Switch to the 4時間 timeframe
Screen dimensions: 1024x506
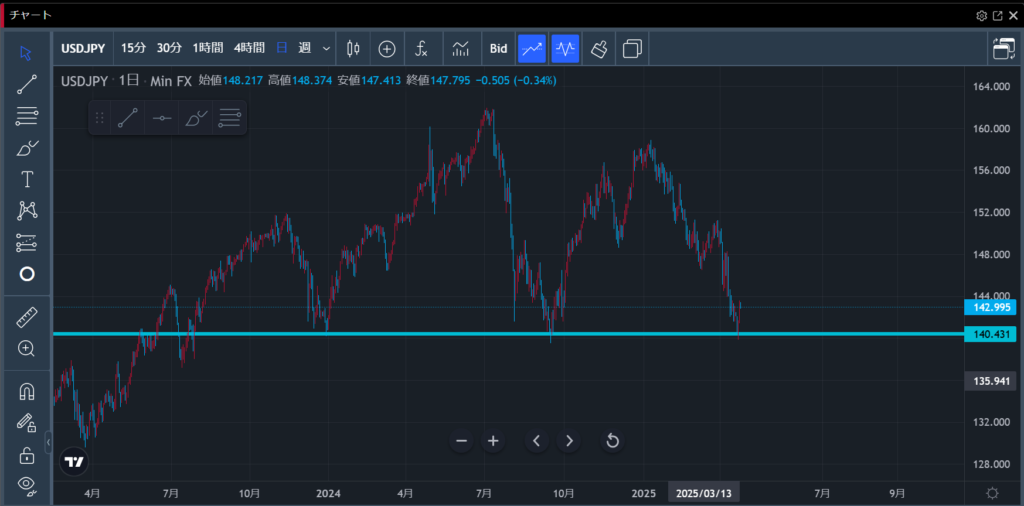[x=249, y=48]
